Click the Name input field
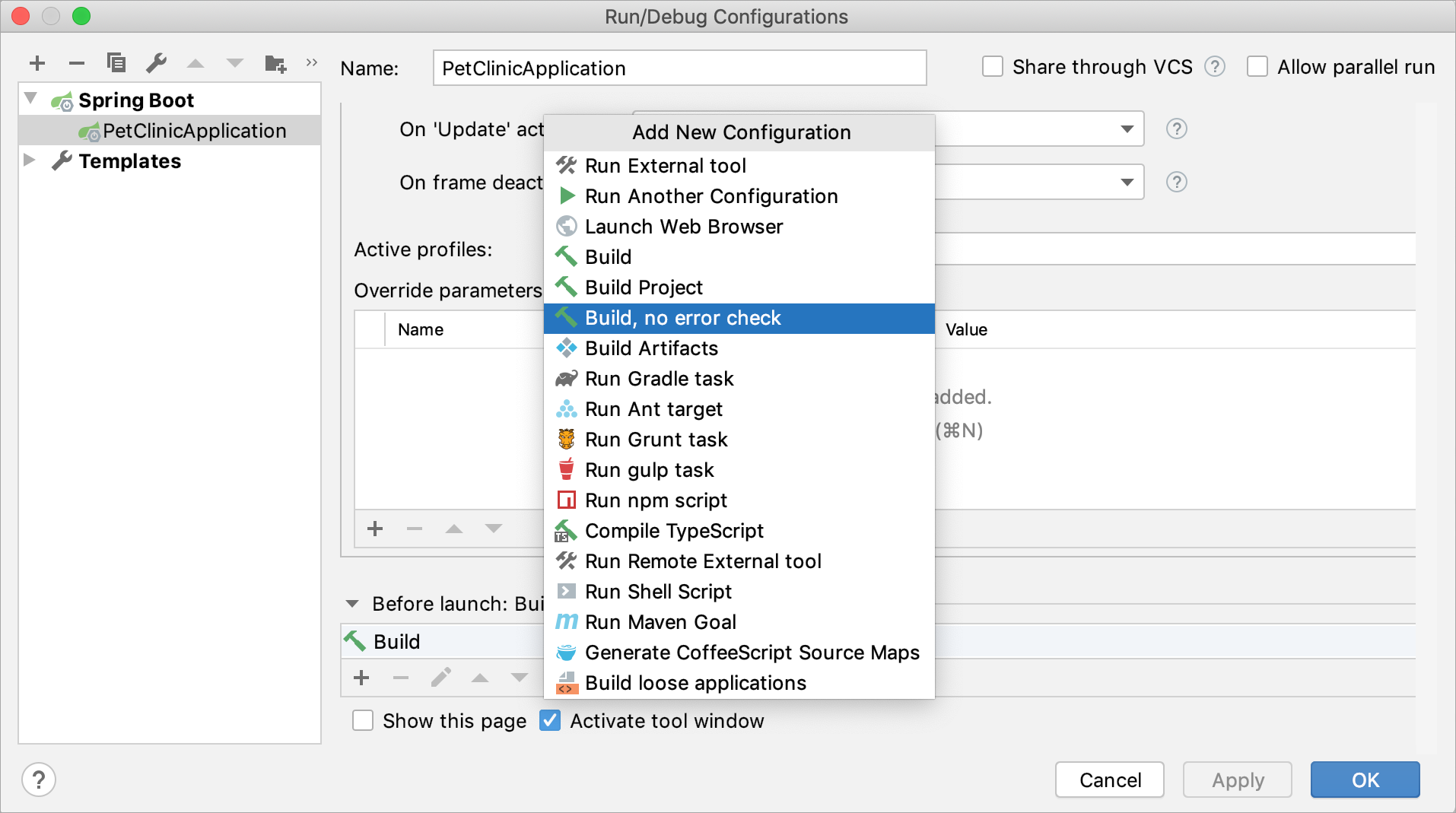1456x813 pixels. [680, 68]
